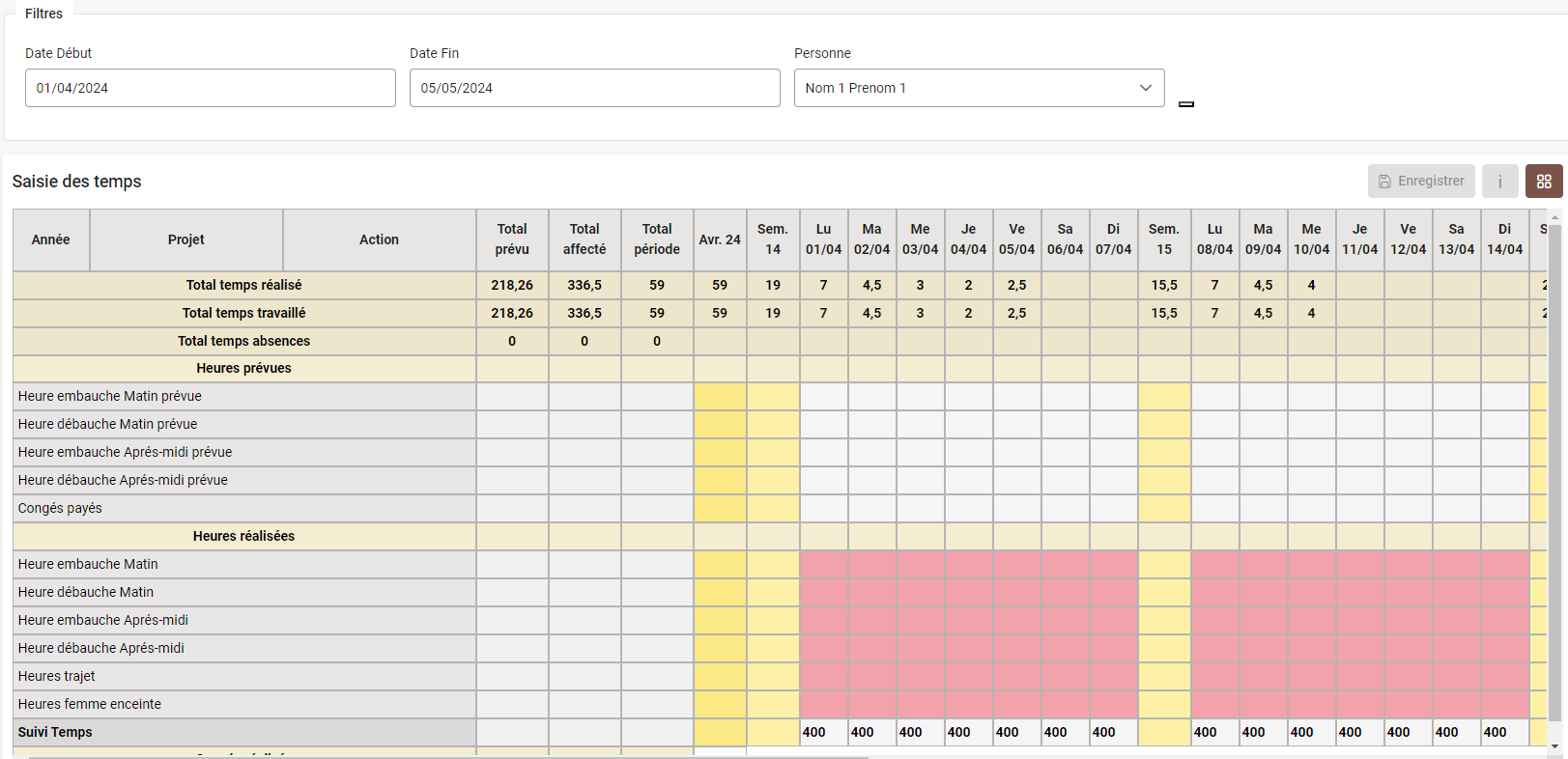The height and width of the screenshot is (759, 1568).
Task: Click red Heure embauche Matin cell for Lu 01/04
Action: [823, 565]
